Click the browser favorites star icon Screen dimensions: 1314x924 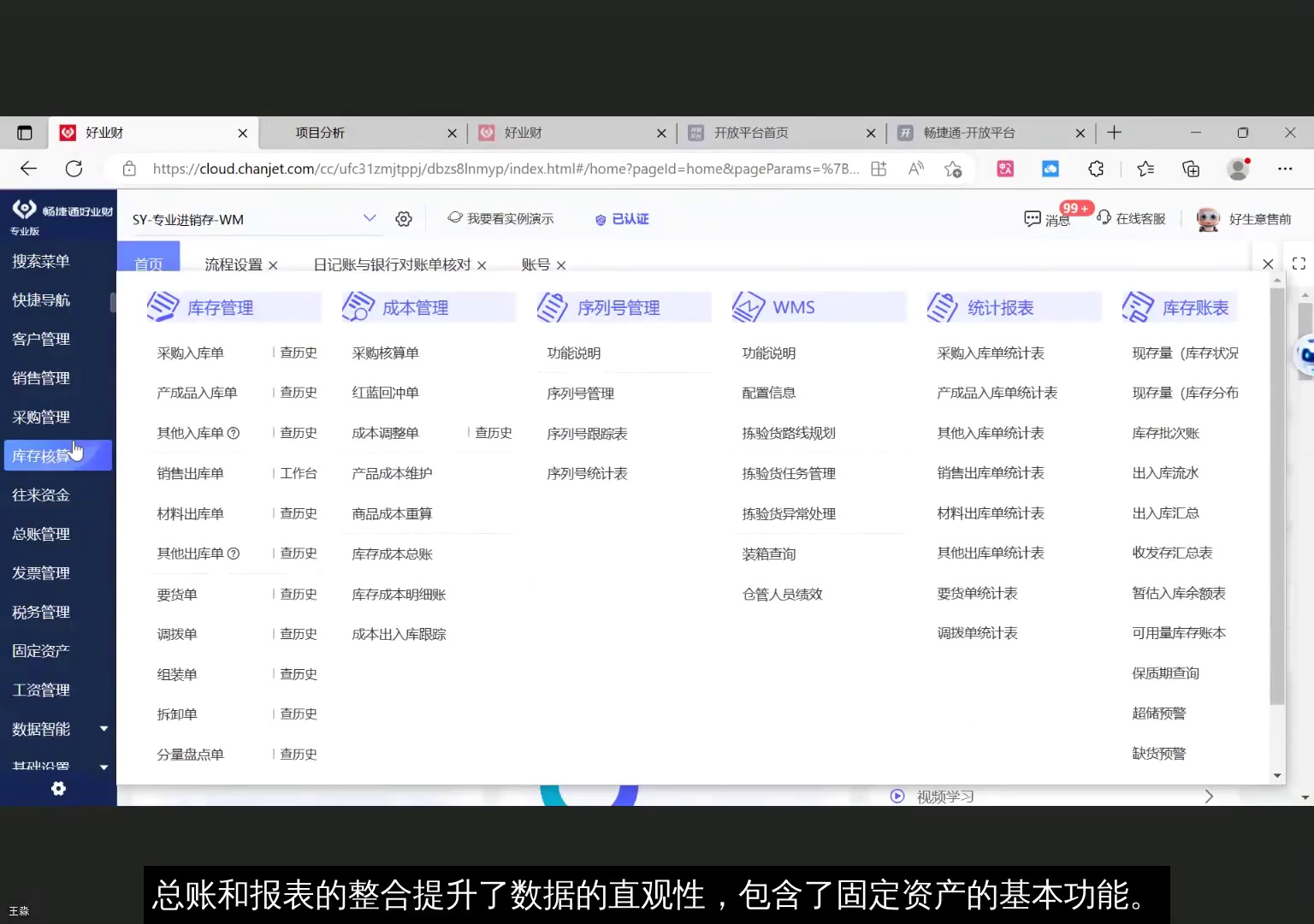click(1145, 169)
